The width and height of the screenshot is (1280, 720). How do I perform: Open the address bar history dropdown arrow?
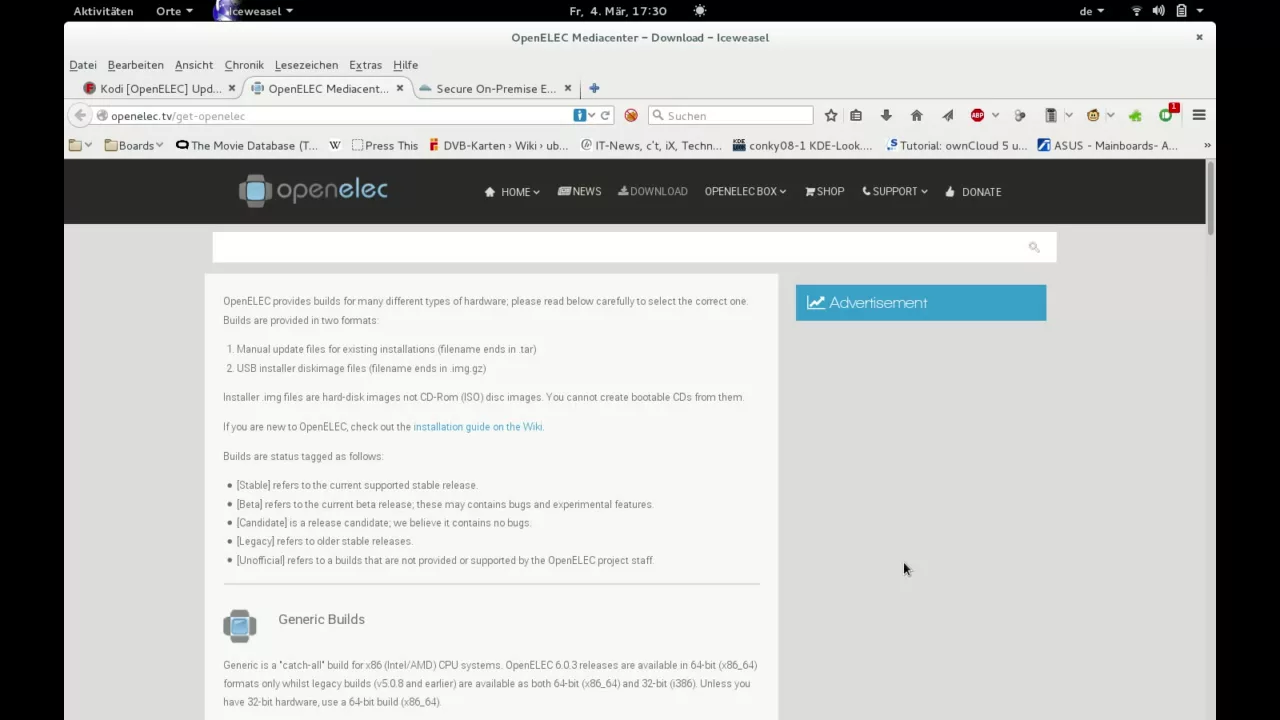pos(592,116)
